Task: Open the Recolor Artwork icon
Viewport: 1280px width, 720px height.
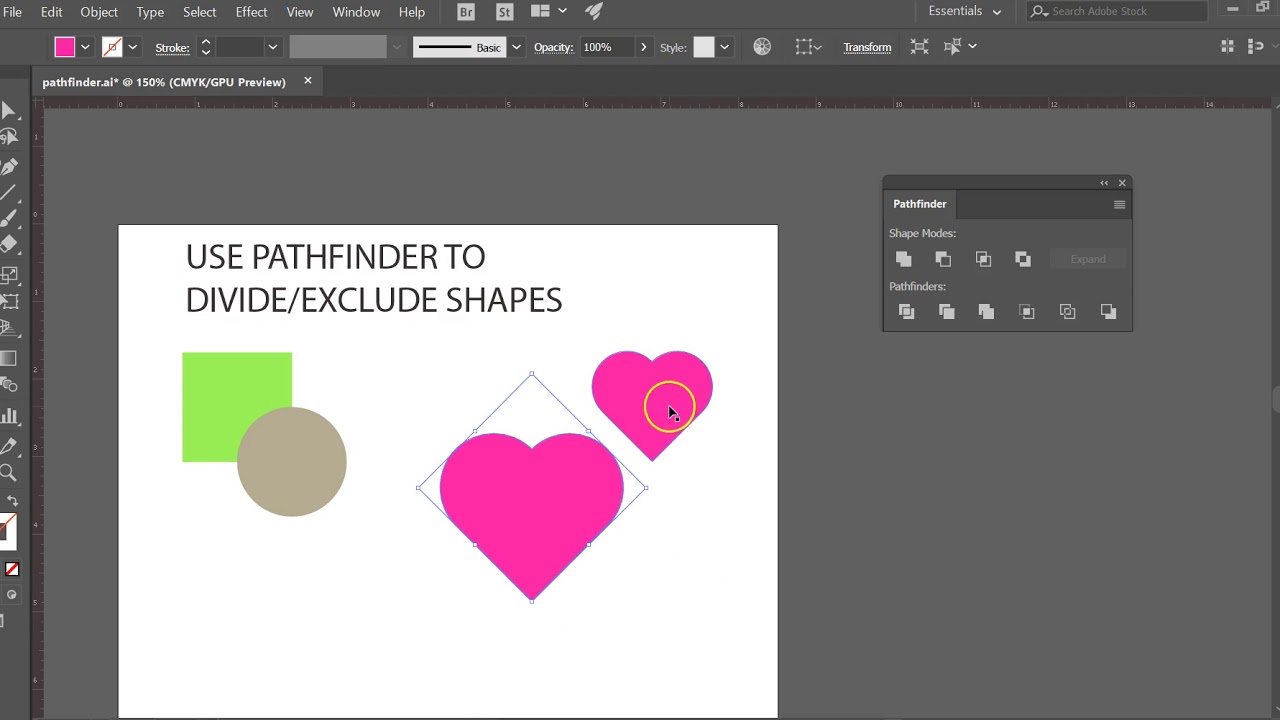Action: click(762, 47)
